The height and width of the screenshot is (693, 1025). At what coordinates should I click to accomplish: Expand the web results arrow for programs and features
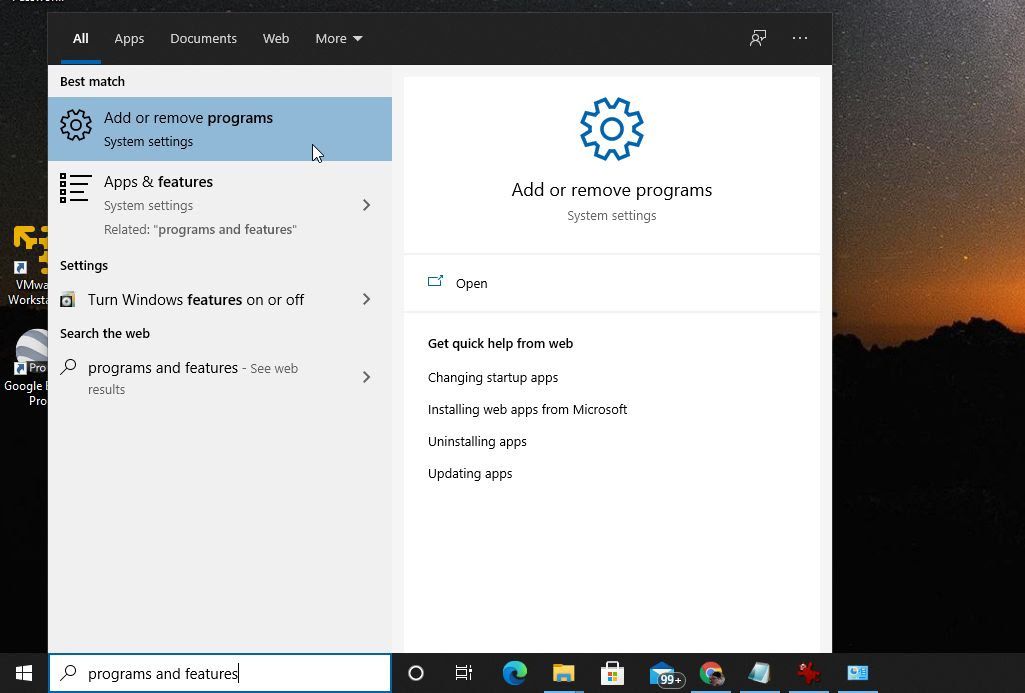[x=366, y=377]
